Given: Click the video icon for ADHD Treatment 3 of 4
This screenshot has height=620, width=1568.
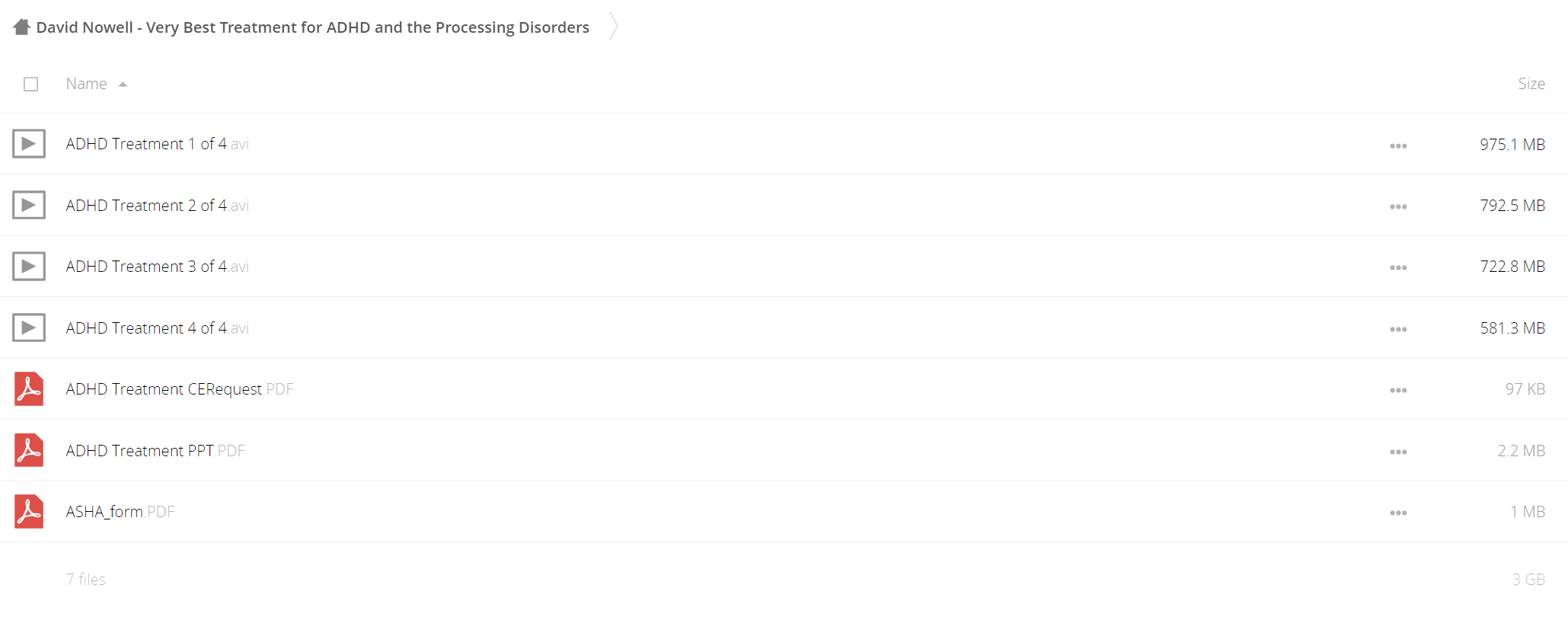Looking at the screenshot, I should point(29,266).
